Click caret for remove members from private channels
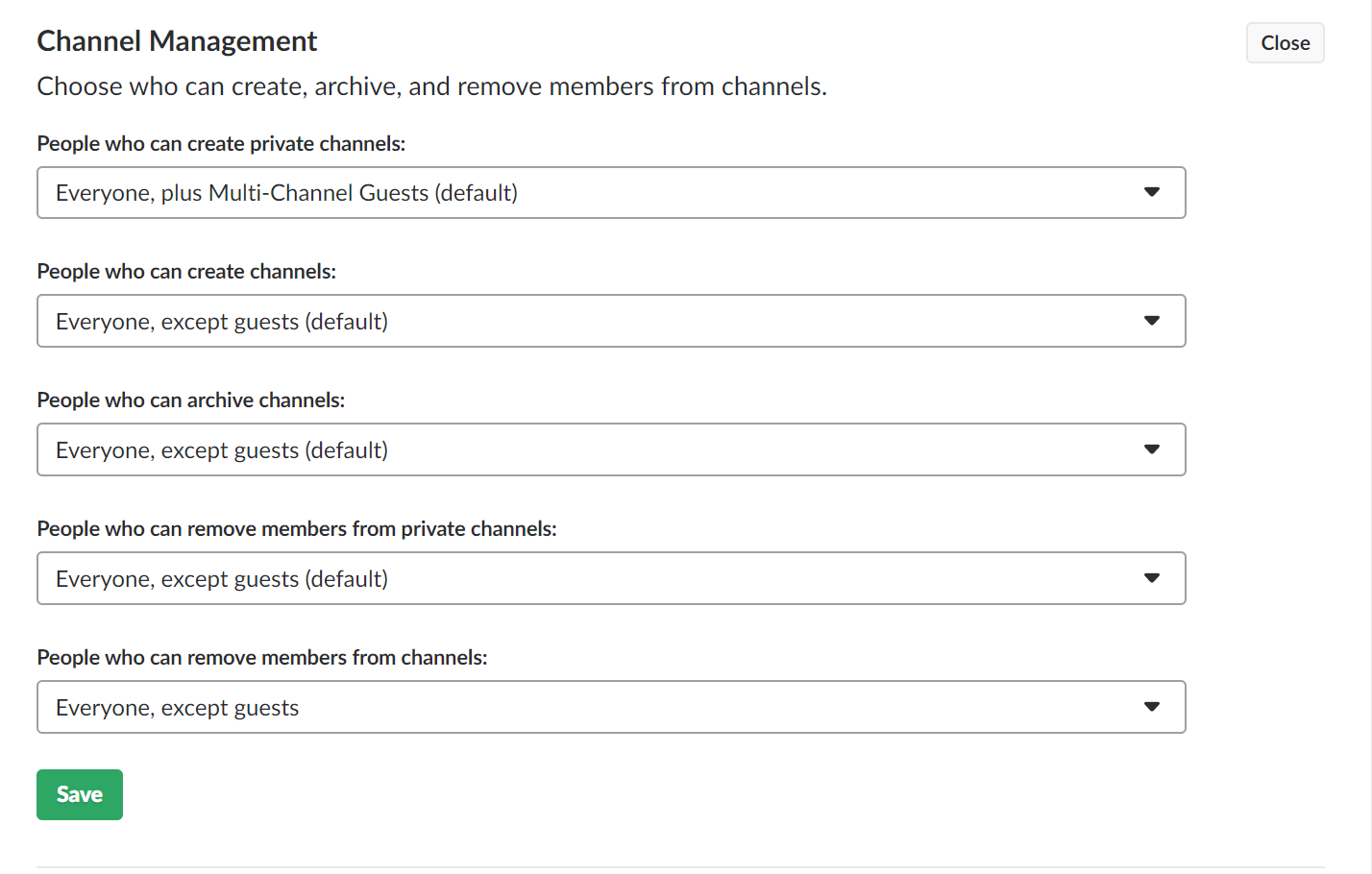This screenshot has height=874, width=1372. coord(1152,578)
